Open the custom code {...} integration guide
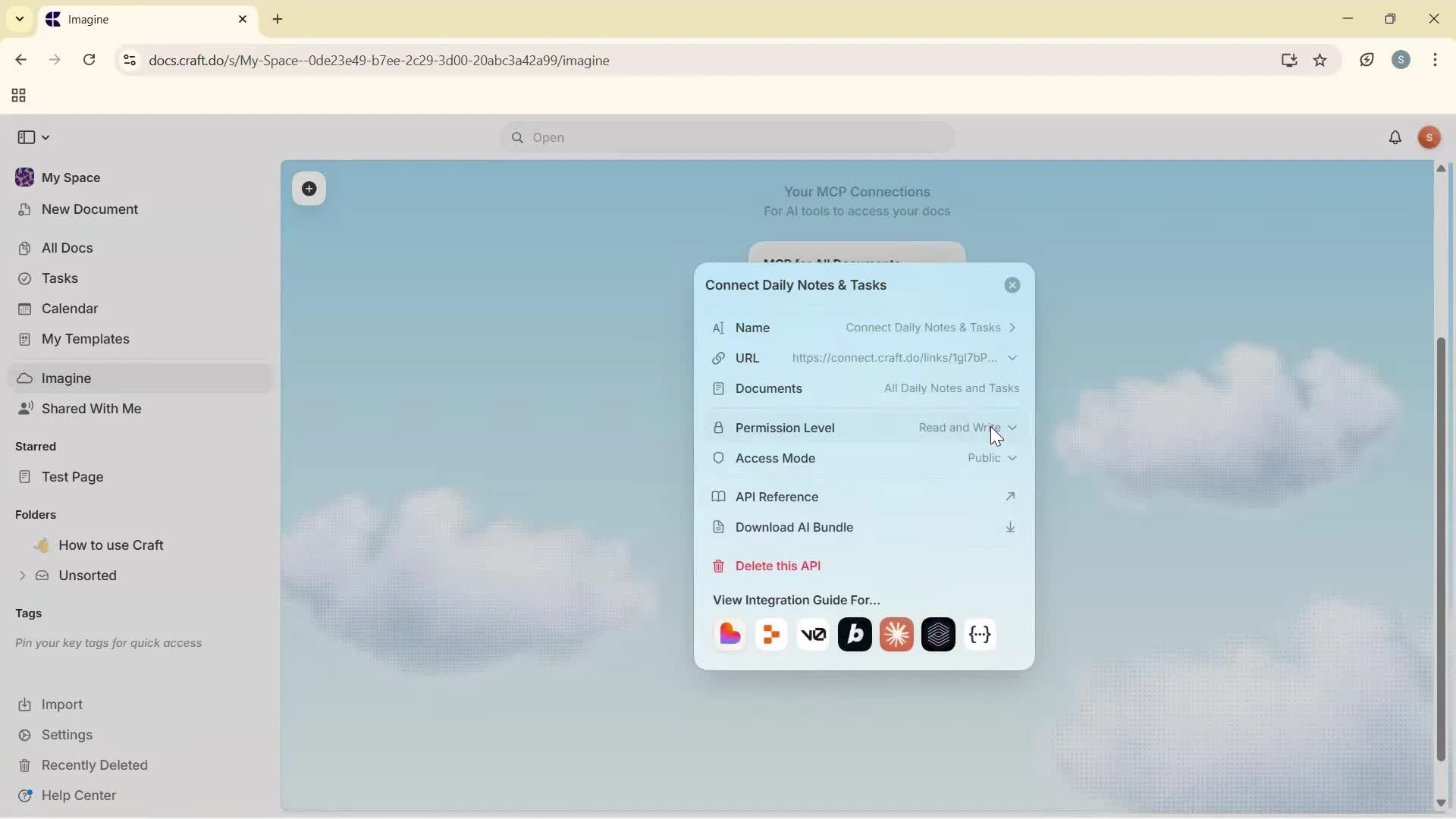This screenshot has width=1456, height=819. pyautogui.click(x=980, y=635)
